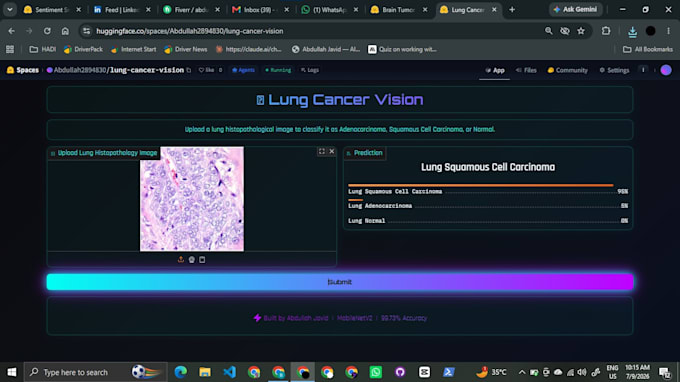Switch to the Brain Tumor tab
The width and height of the screenshot is (680, 382).
click(x=394, y=10)
